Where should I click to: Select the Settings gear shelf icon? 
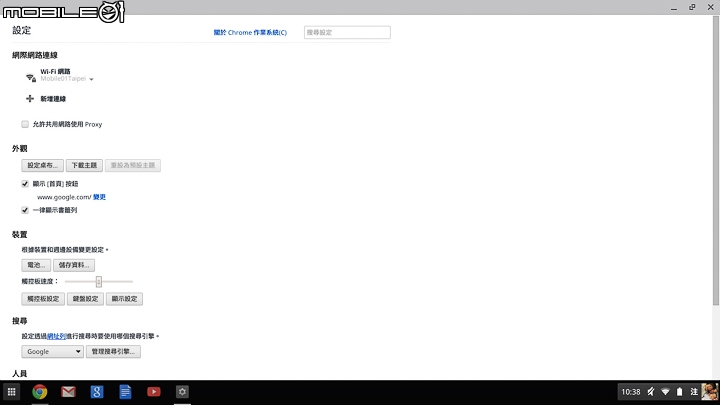(x=182, y=392)
